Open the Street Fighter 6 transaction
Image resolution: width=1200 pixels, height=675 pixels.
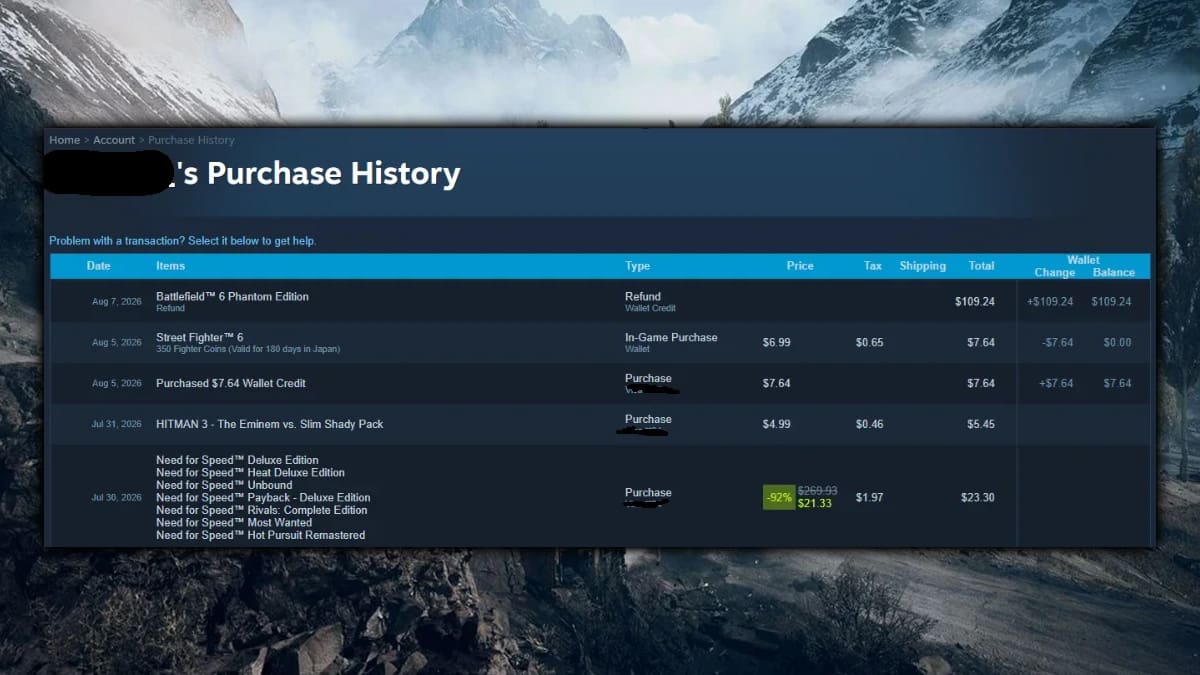(600, 342)
